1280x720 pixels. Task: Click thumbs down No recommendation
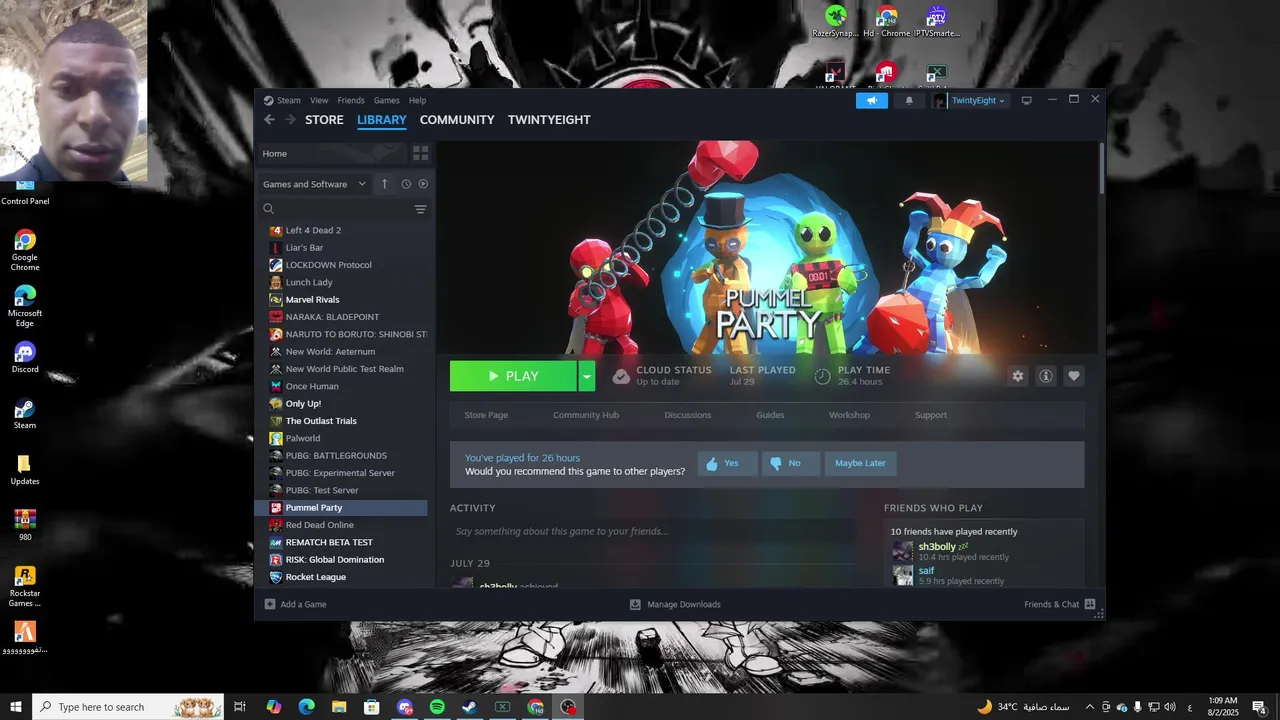pyautogui.click(x=791, y=463)
